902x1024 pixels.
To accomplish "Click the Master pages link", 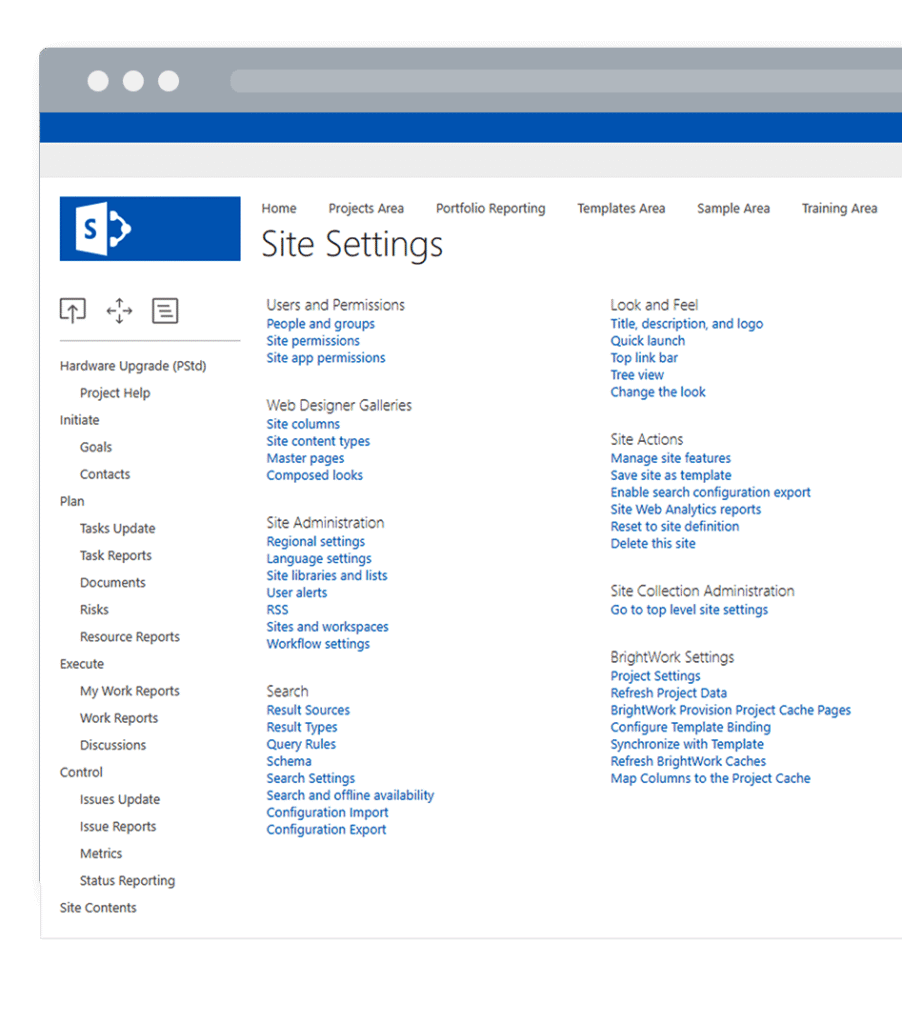I will coord(305,458).
